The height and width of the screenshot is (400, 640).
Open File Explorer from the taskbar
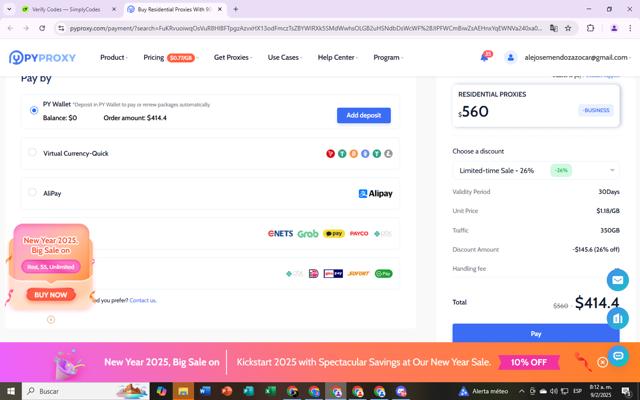click(183, 391)
